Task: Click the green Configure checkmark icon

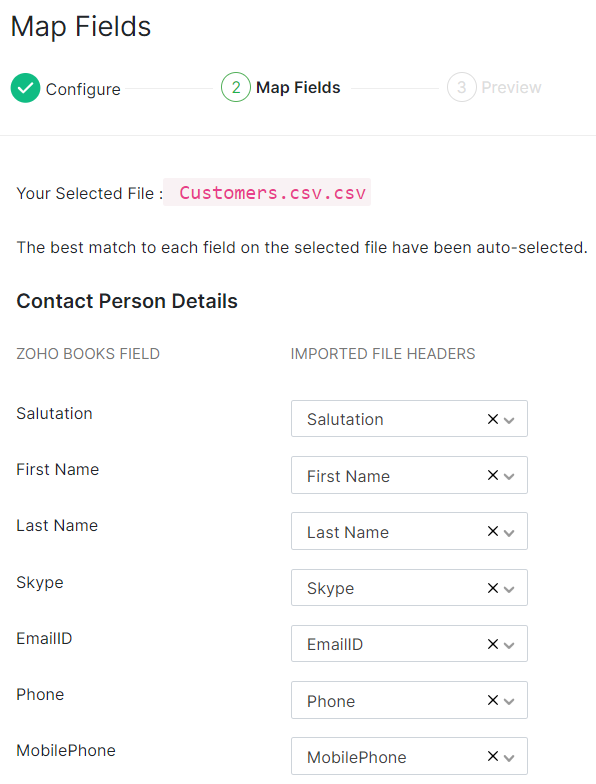Action: pos(26,88)
